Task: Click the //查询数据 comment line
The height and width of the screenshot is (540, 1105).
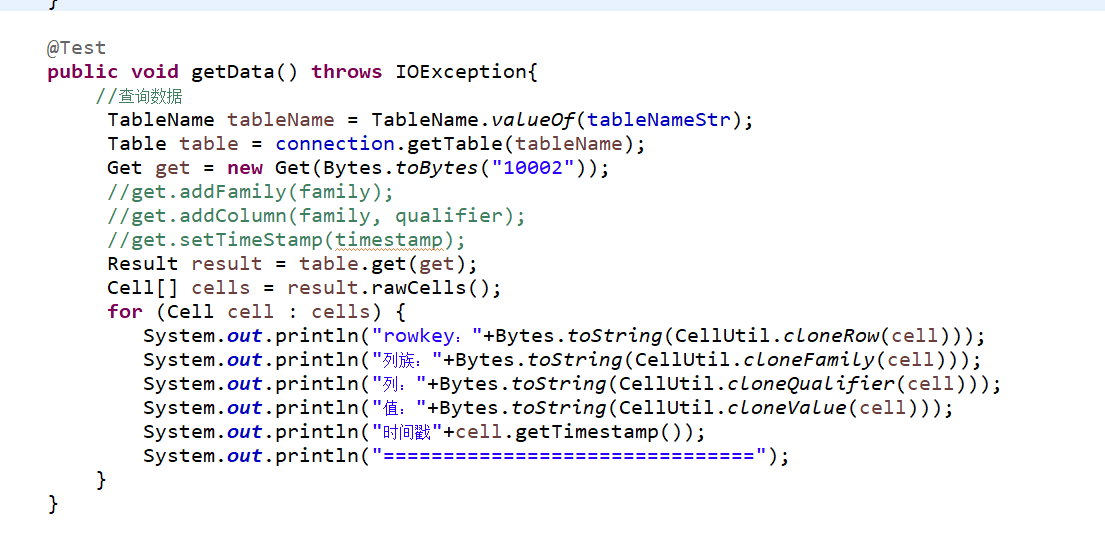Action: point(139,96)
